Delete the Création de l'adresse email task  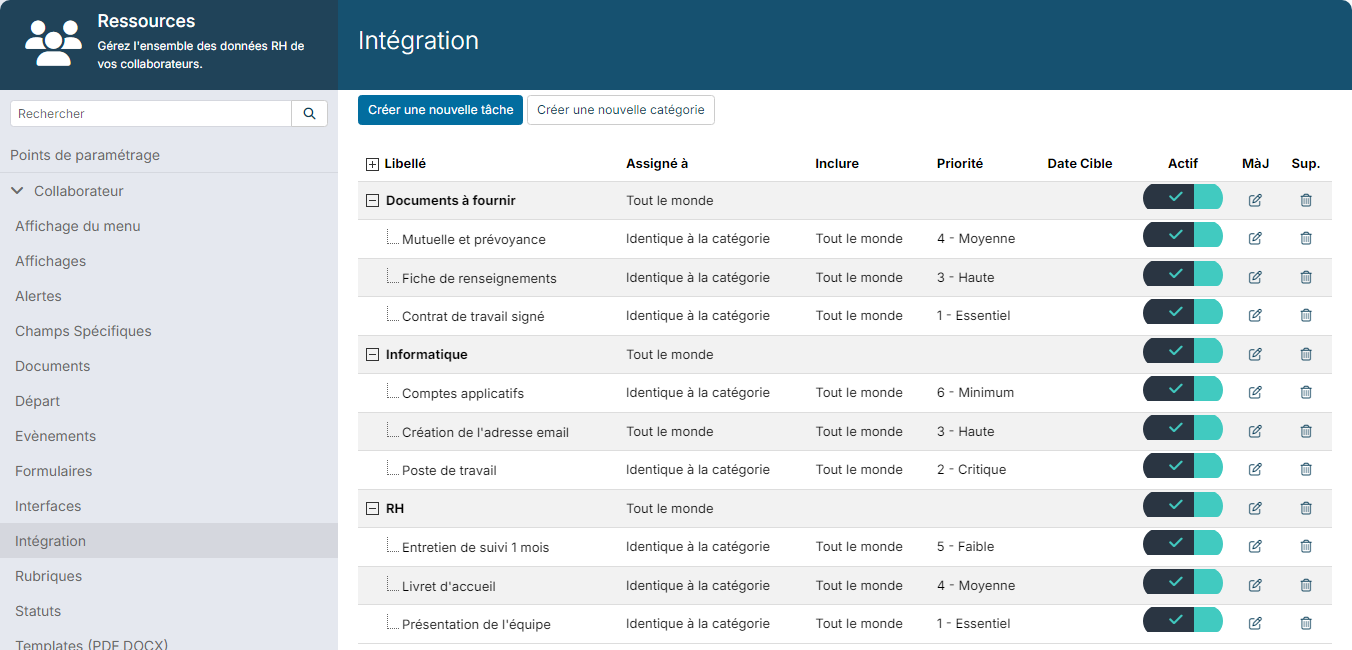1306,431
